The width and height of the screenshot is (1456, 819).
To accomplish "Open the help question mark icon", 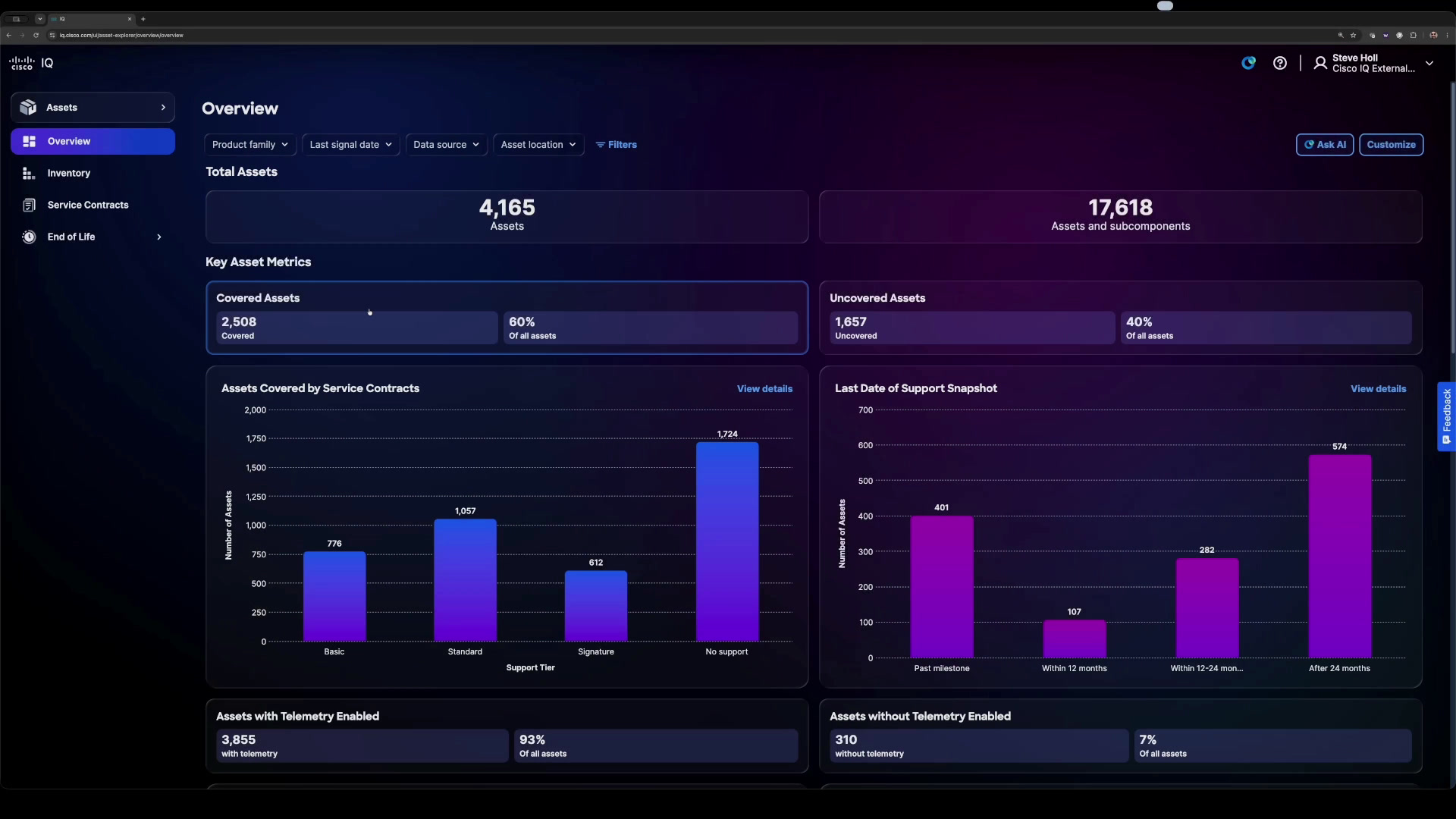I will (1280, 63).
